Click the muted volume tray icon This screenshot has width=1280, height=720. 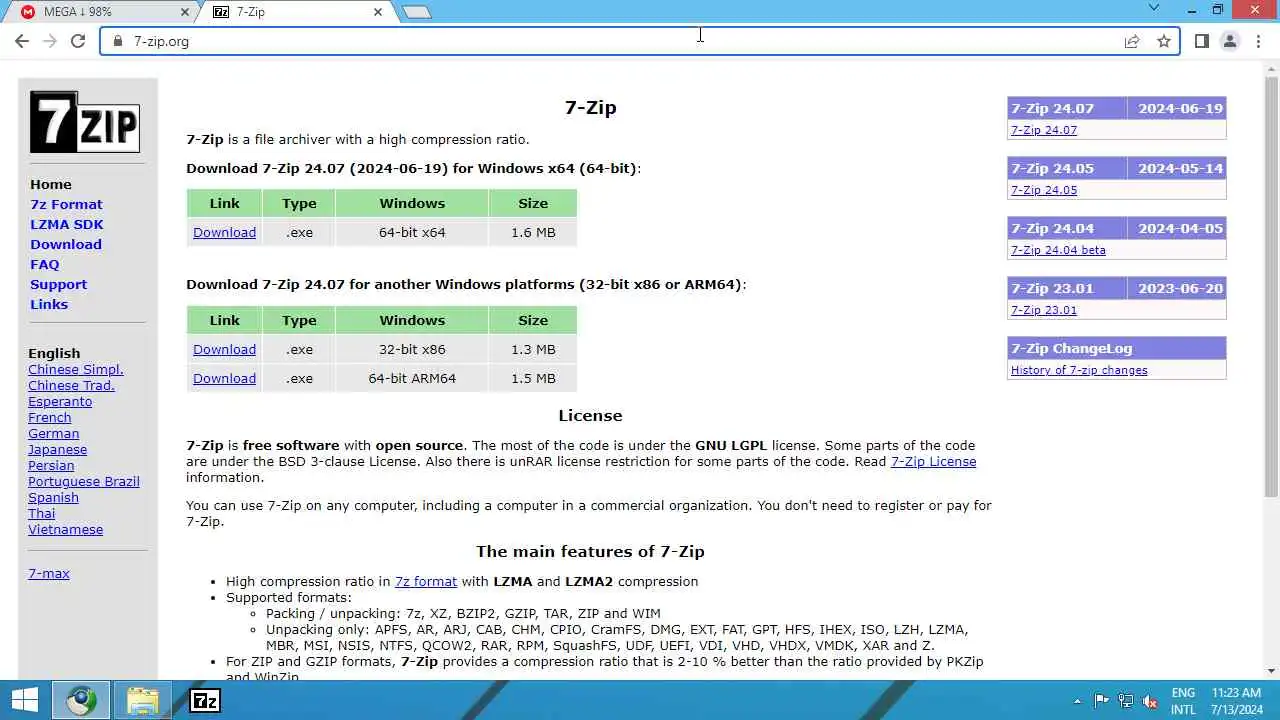pos(1151,701)
